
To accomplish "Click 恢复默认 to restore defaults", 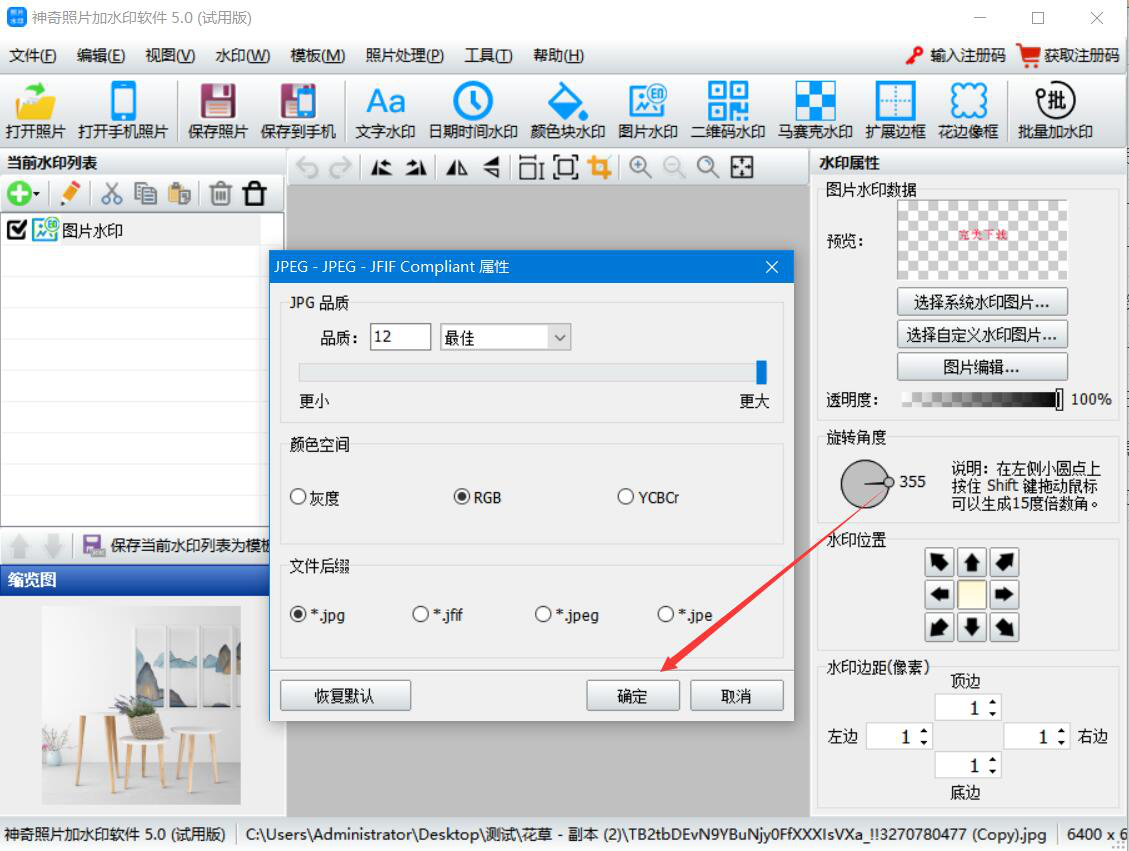I will [345, 695].
